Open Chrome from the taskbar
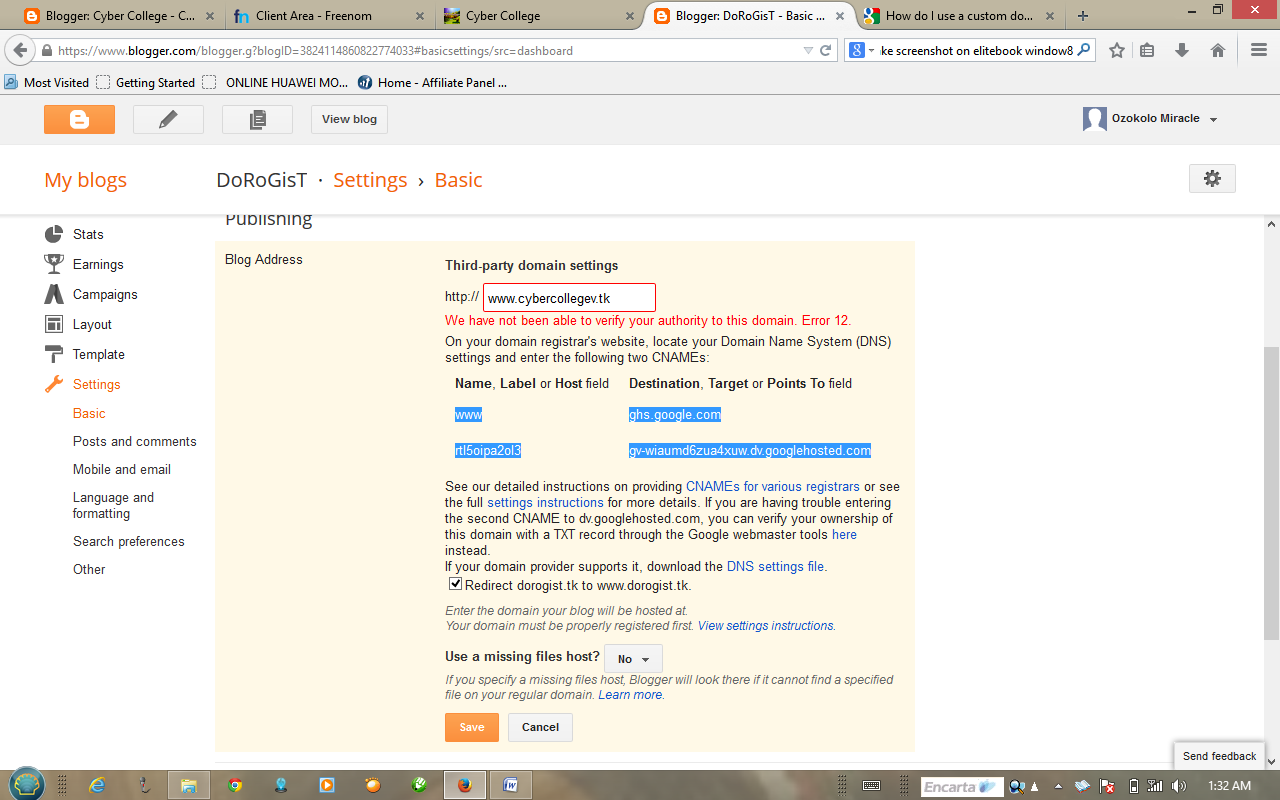Screen dimensions: 1280x800 235,785
